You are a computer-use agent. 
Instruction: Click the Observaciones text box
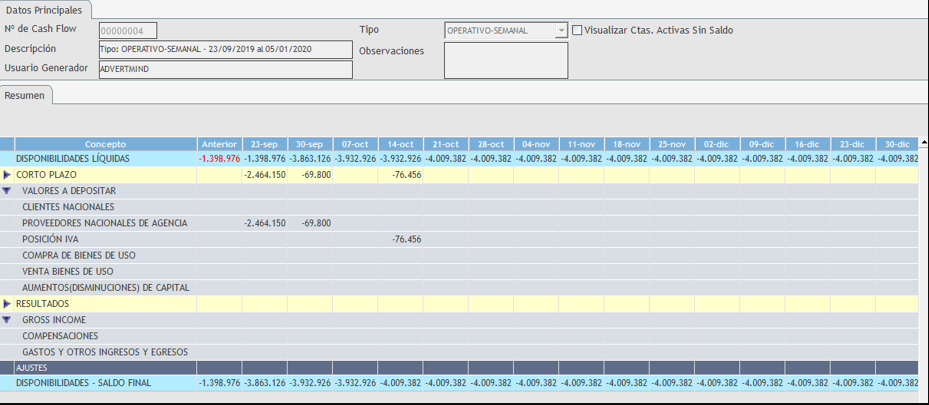tap(505, 60)
